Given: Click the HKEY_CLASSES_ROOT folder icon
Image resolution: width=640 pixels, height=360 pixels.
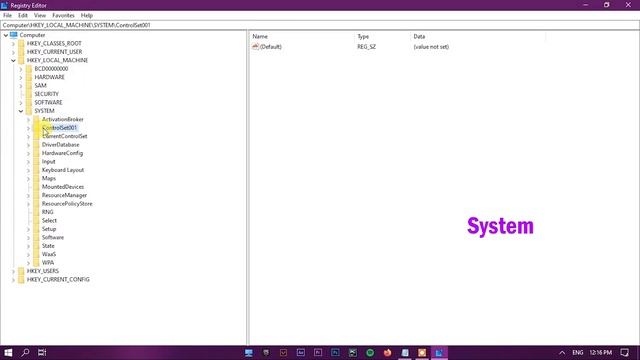Looking at the screenshot, I should [21, 43].
